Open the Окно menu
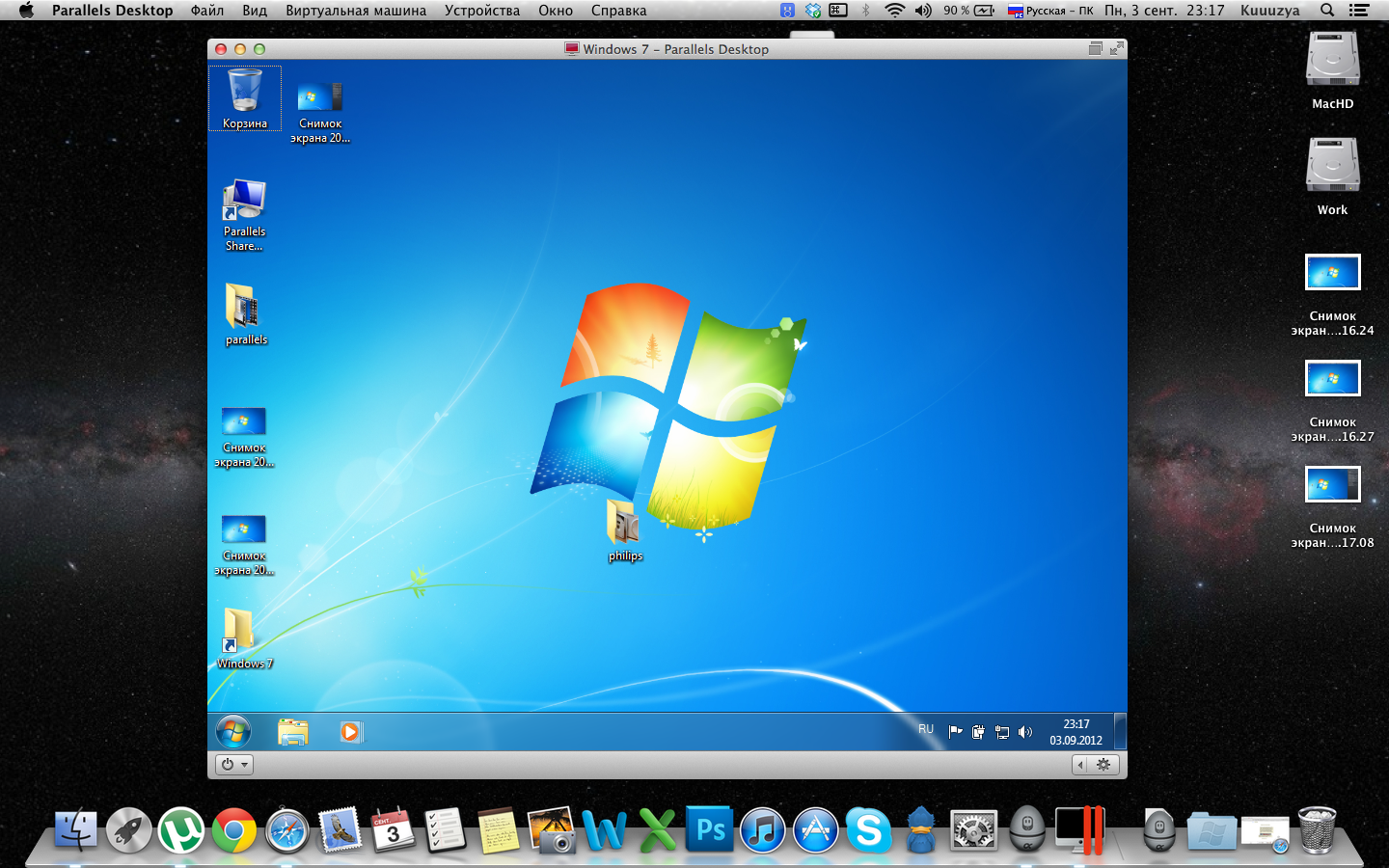The height and width of the screenshot is (868, 1389). (556, 11)
